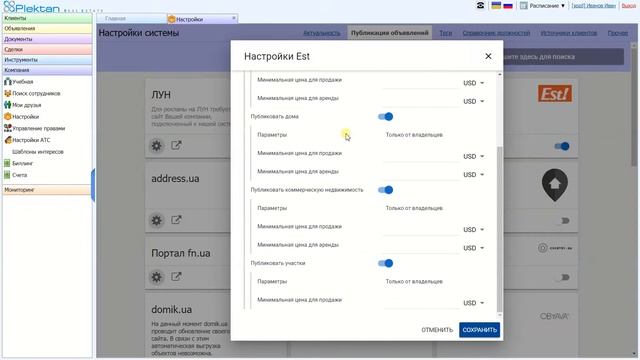Viewport: 640px width, 360px height.
Task: Switch language to Russian flag
Action: click(x=508, y=5)
